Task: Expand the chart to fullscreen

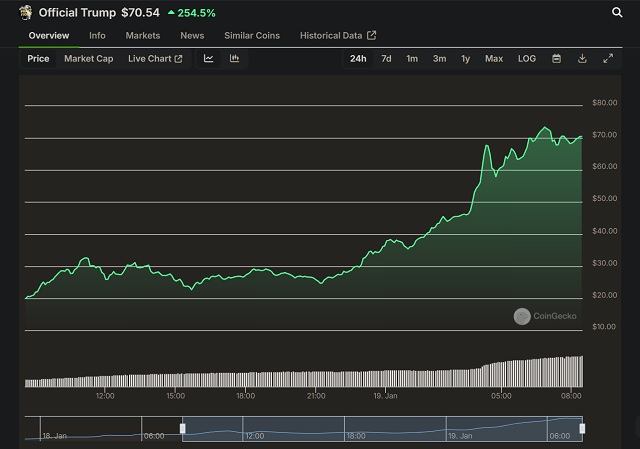Action: coord(608,59)
